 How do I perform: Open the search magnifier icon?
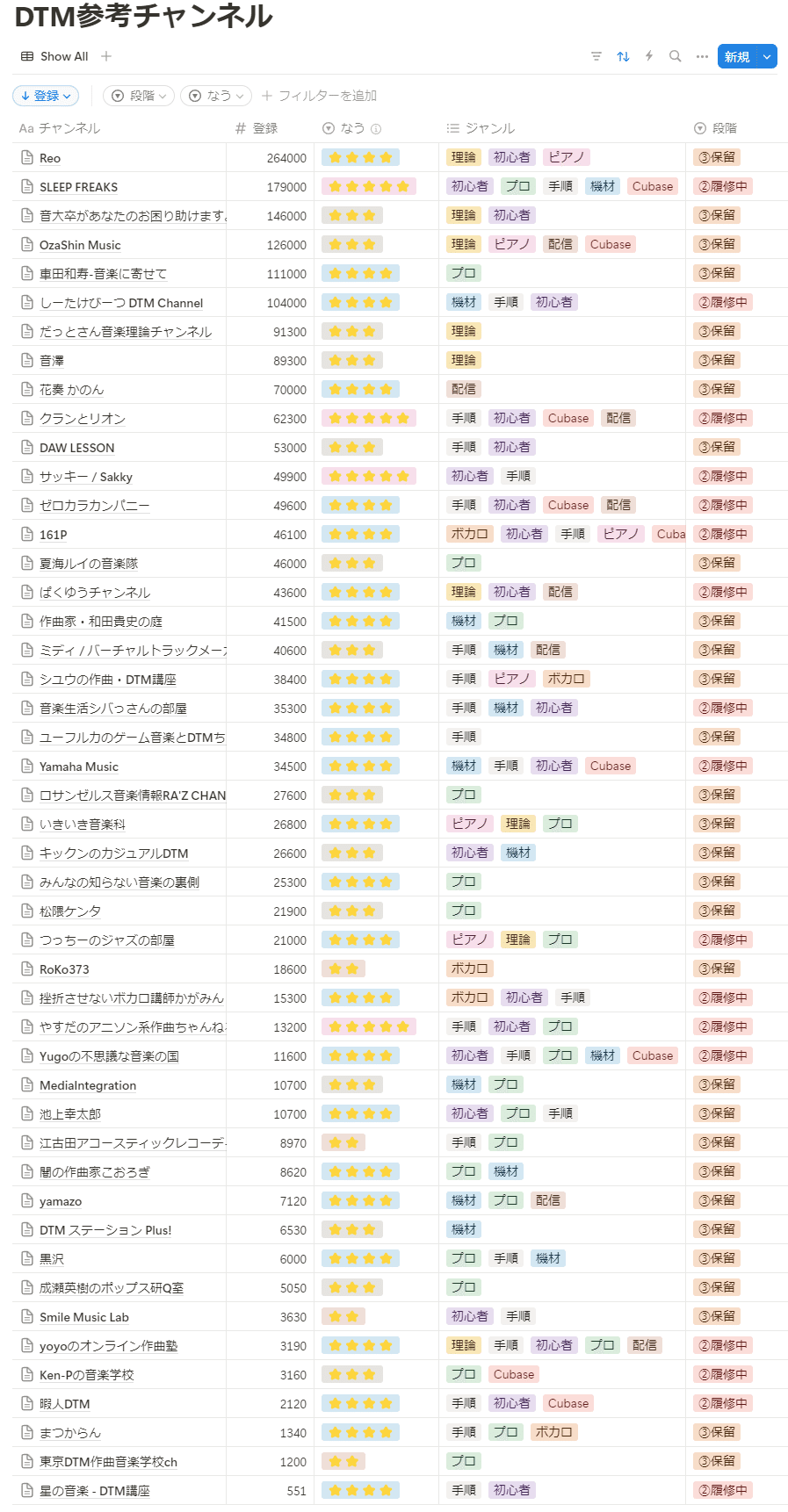coord(676,56)
